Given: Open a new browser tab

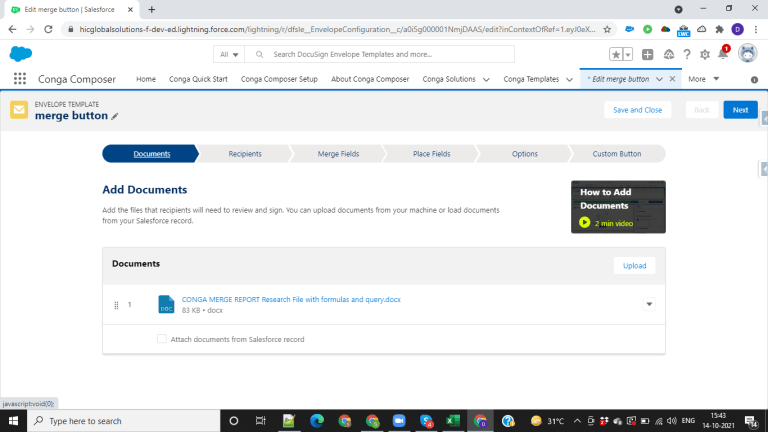Looking at the screenshot, I should (x=151, y=9).
